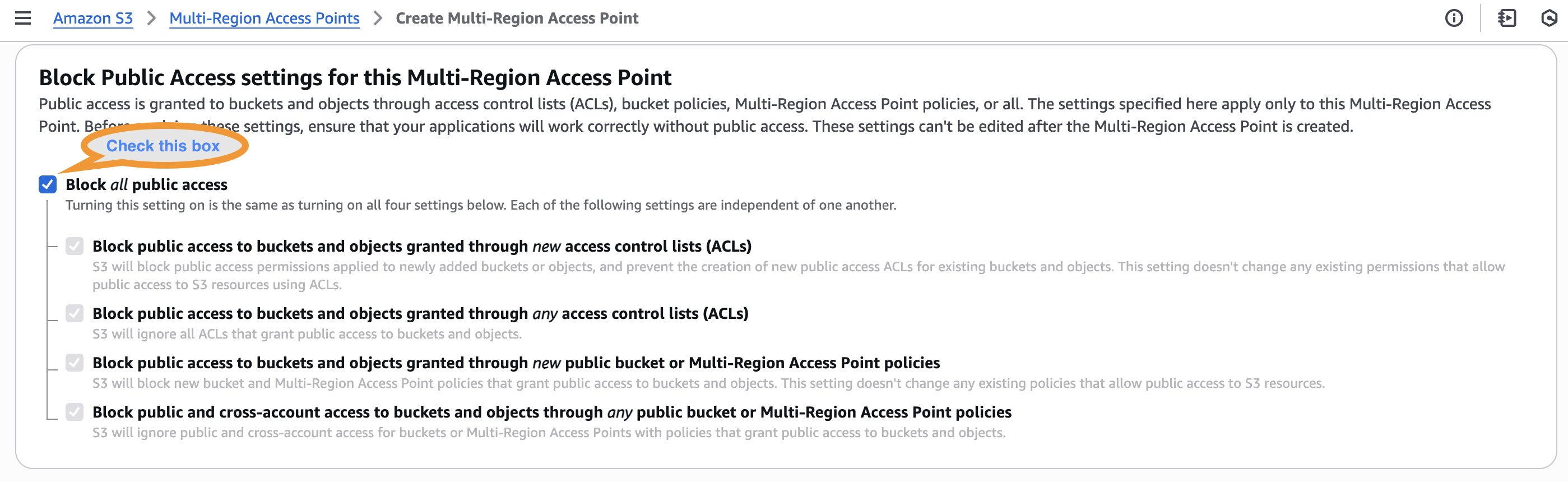Click label for new public bucket policies
The width and height of the screenshot is (1568, 482).
pyautogui.click(x=516, y=363)
